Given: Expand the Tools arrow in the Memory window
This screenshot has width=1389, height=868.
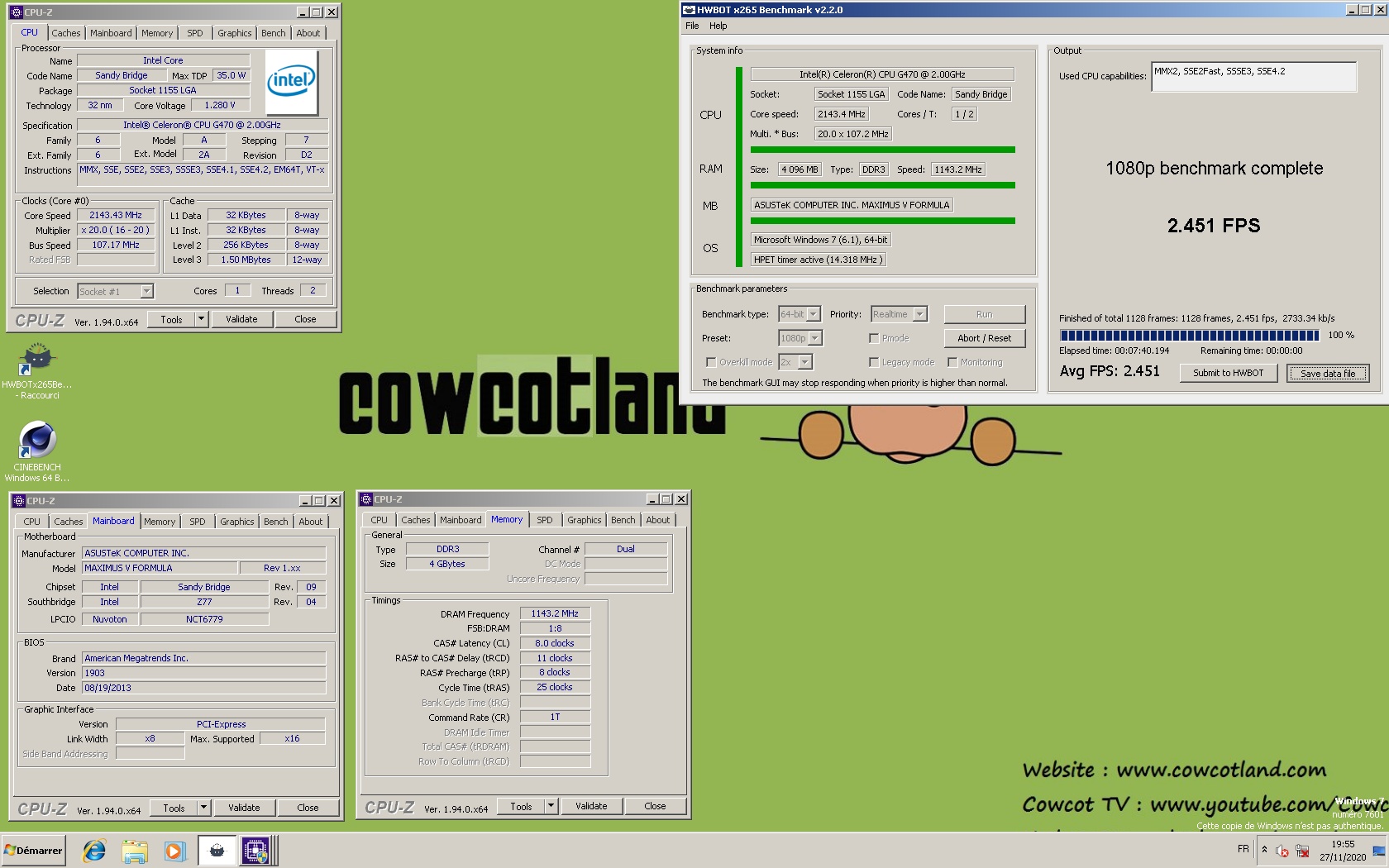Looking at the screenshot, I should pos(551,806).
